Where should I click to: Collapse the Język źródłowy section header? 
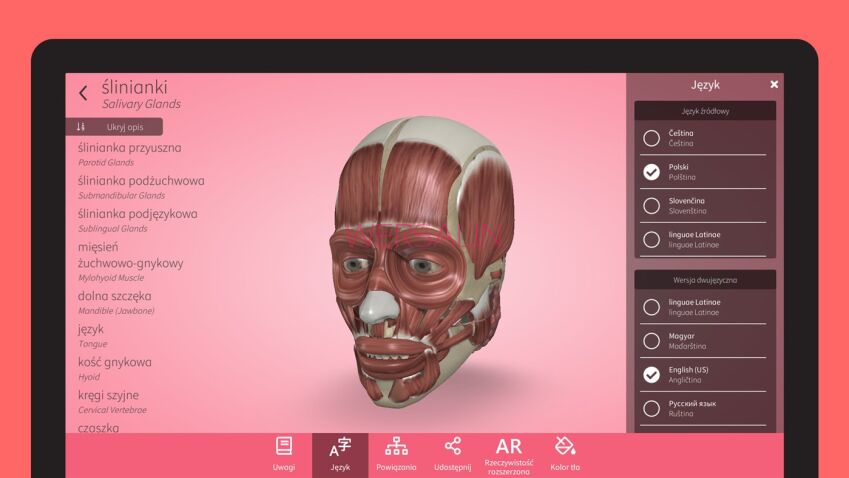[705, 111]
